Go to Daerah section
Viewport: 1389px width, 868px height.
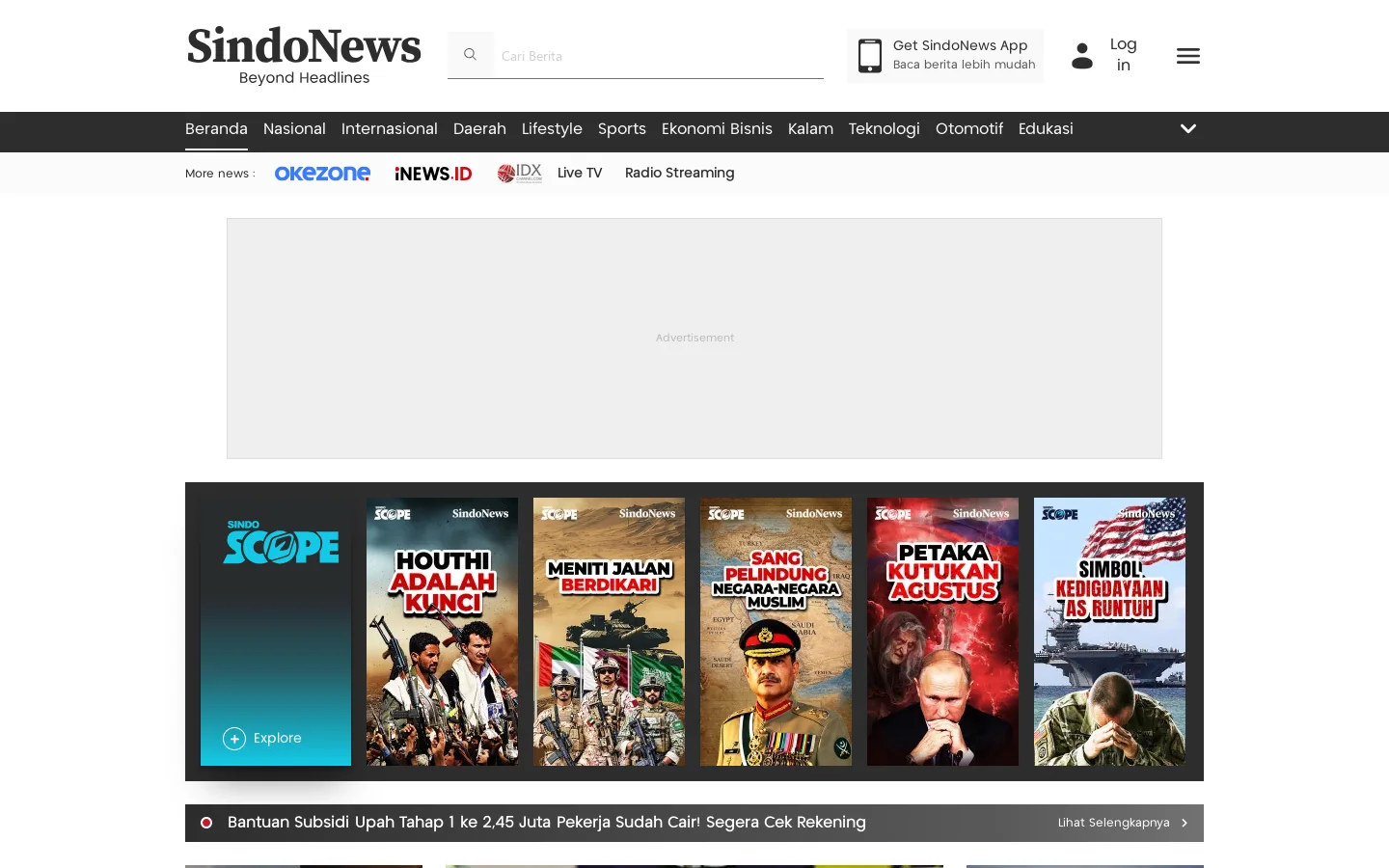click(479, 129)
